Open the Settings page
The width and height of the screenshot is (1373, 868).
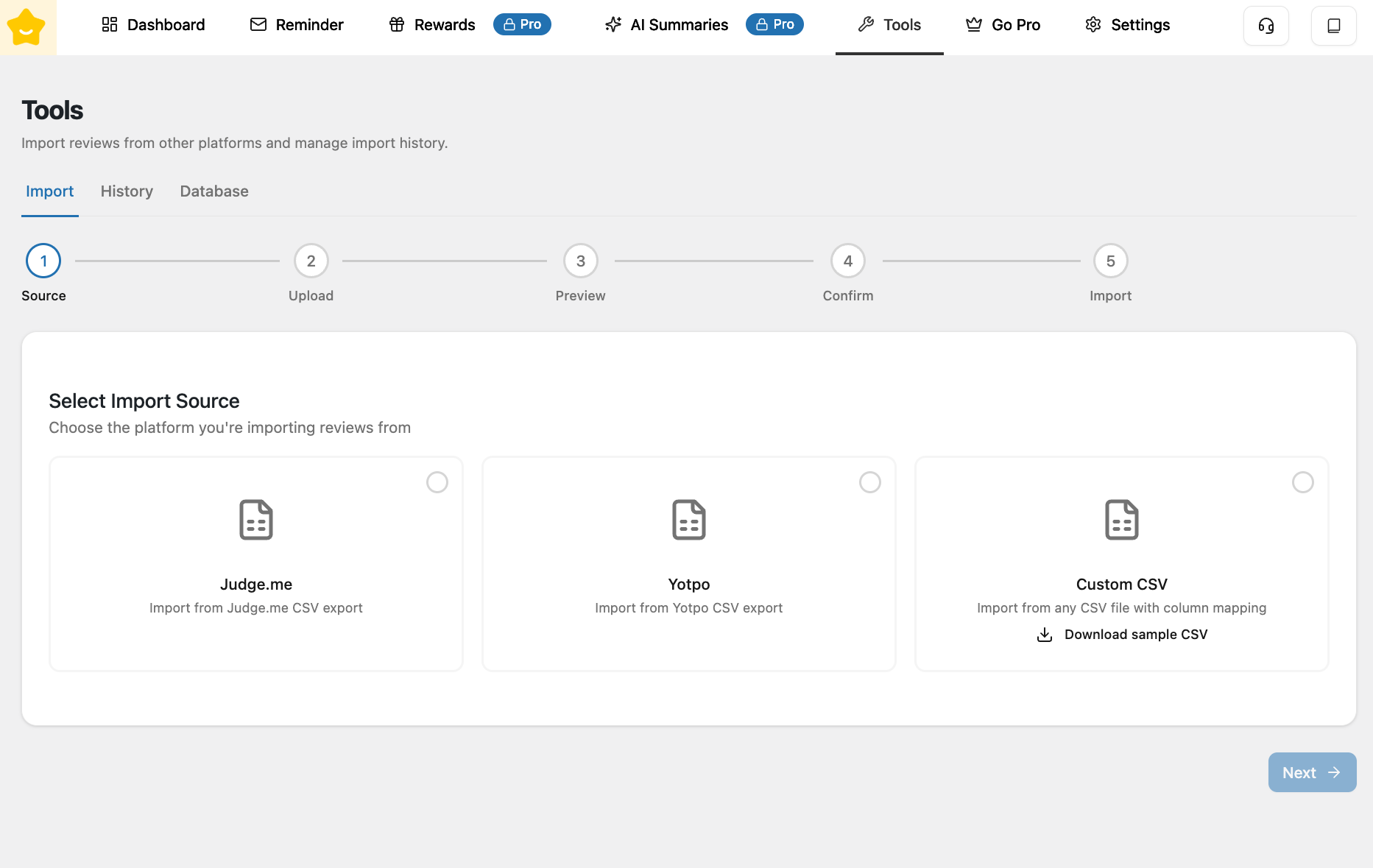[x=1127, y=25]
